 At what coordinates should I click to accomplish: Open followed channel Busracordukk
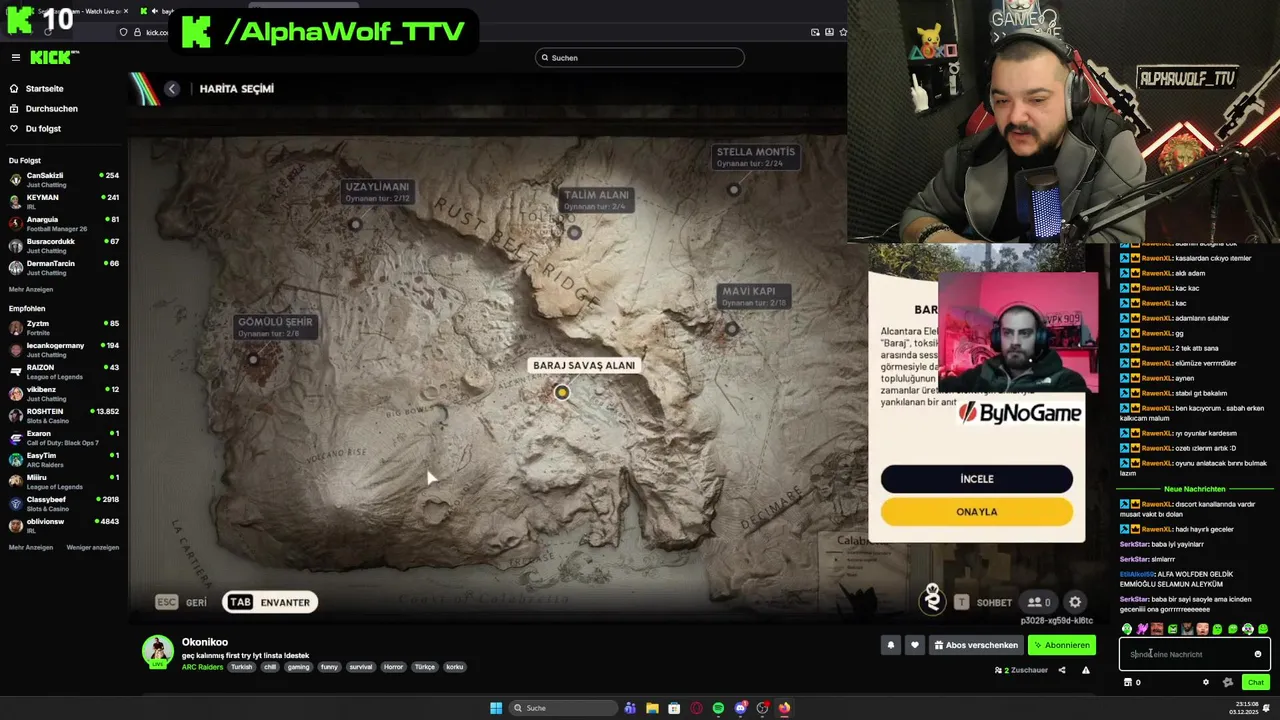64,245
